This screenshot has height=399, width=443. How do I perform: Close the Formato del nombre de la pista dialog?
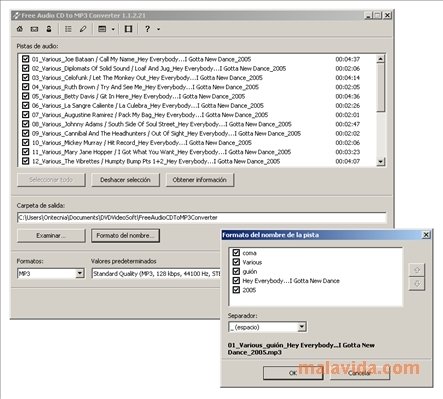tap(426, 235)
